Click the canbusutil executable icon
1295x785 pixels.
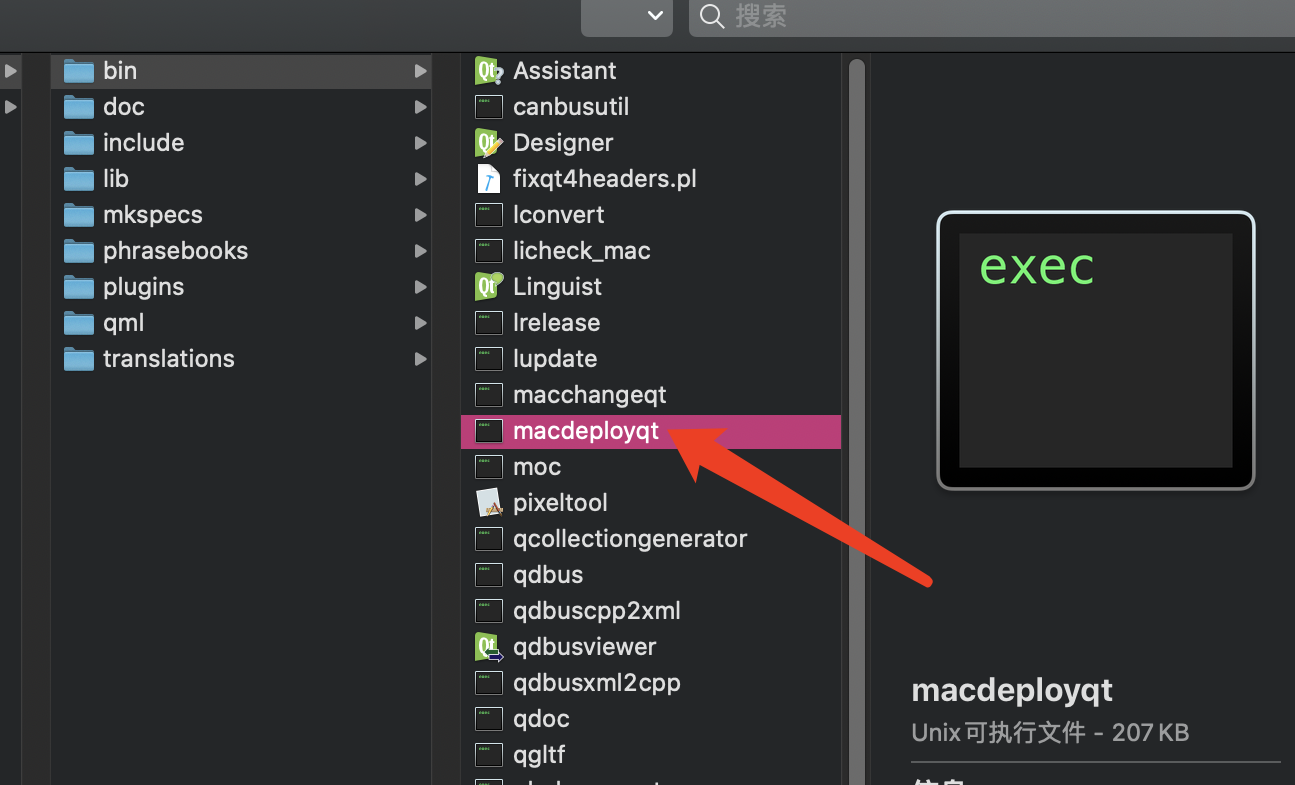point(488,107)
